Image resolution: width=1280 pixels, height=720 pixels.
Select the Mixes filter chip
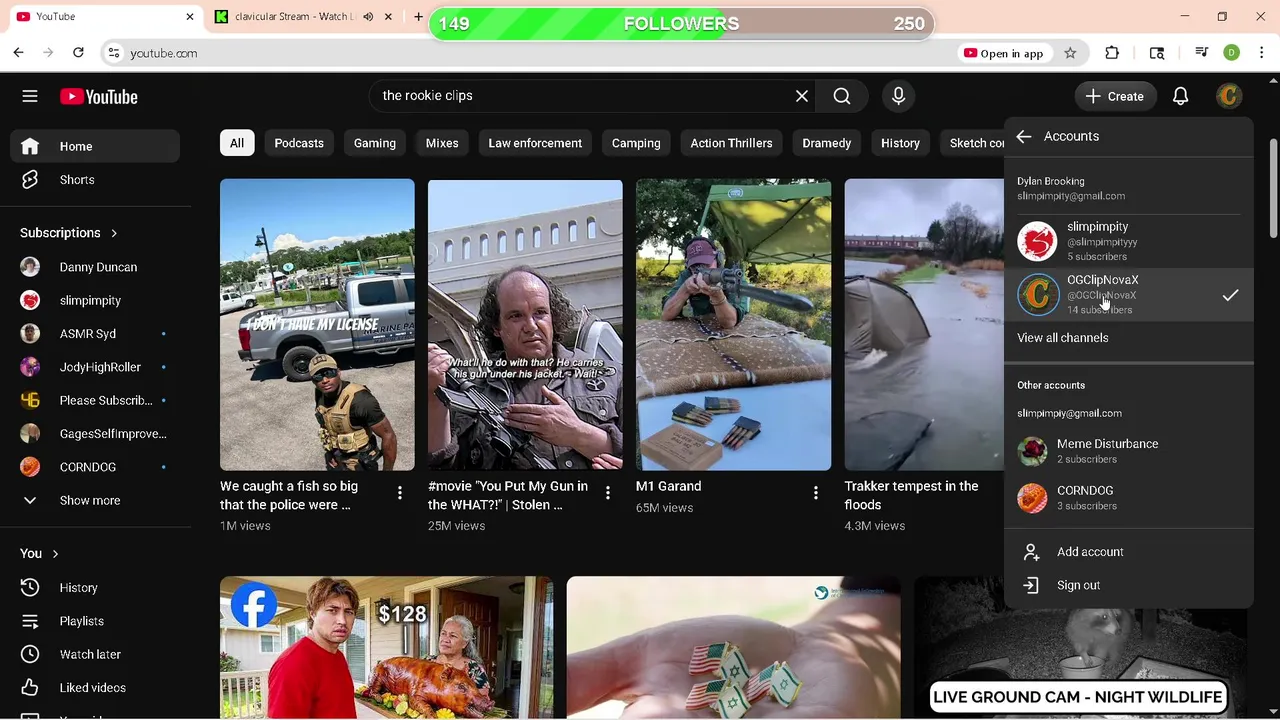(442, 143)
